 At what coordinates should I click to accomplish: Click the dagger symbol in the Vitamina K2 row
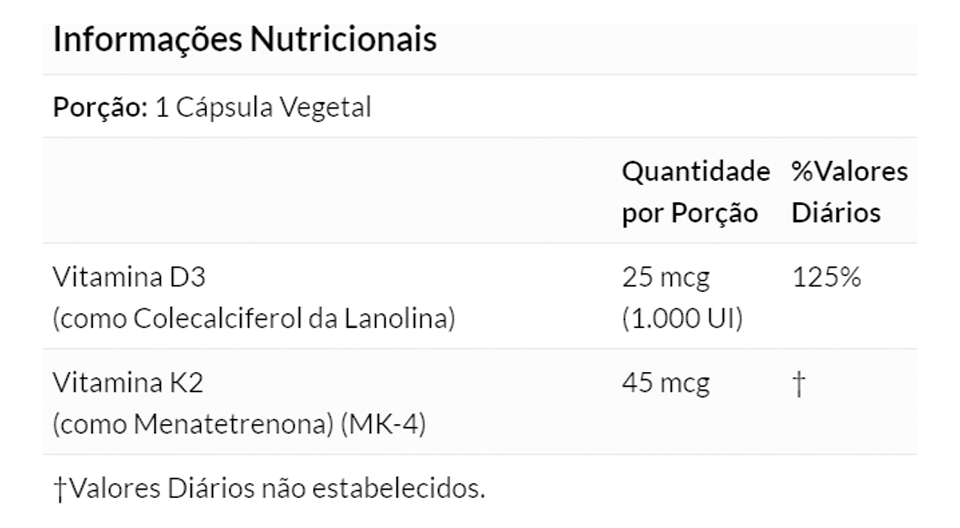[798, 383]
